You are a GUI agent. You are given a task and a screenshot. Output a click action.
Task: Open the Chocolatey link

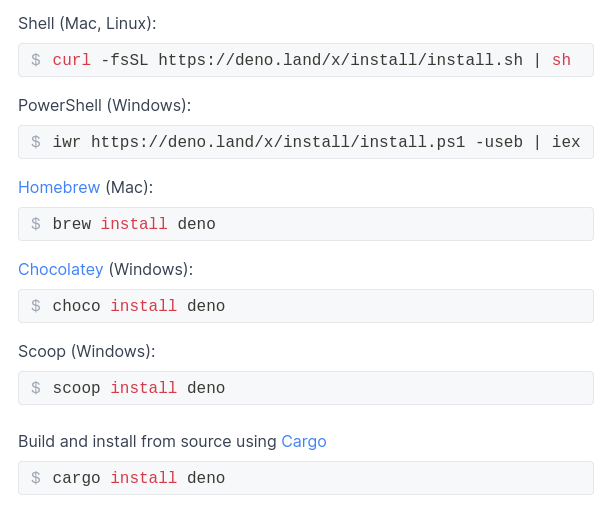[61, 269]
